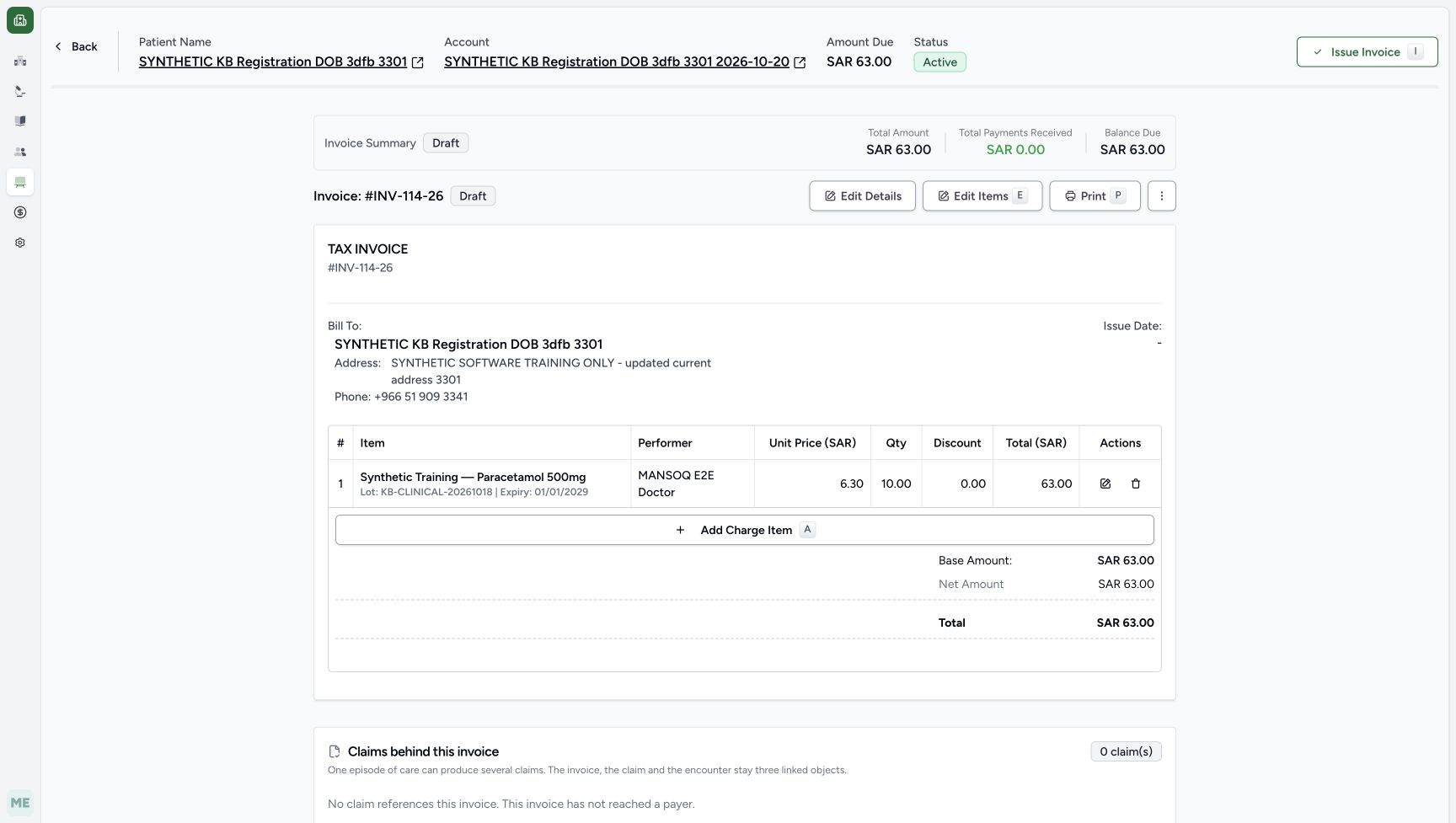
Task: Print the invoice
Action: [x=1095, y=196]
